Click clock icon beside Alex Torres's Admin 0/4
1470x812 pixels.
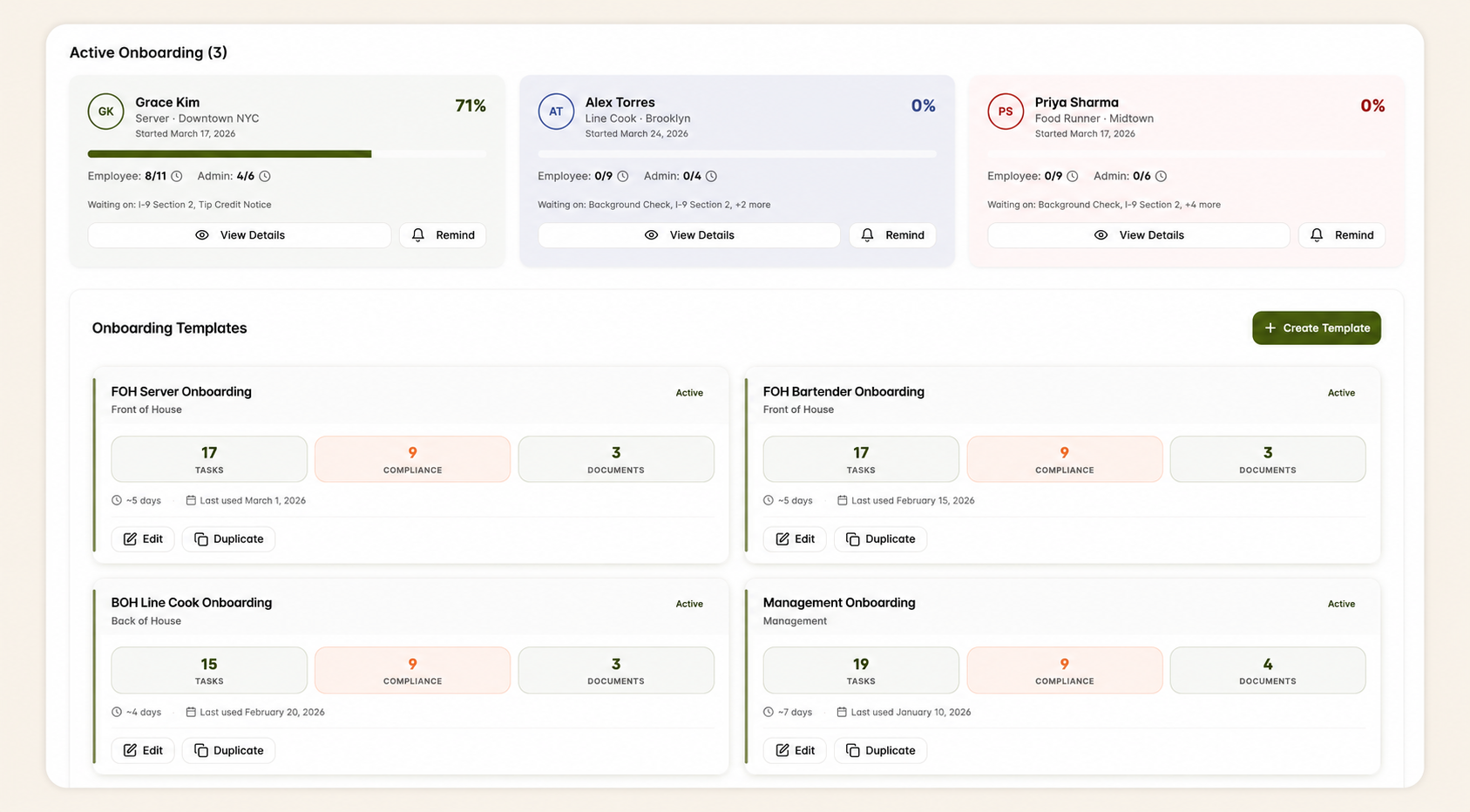coord(711,176)
